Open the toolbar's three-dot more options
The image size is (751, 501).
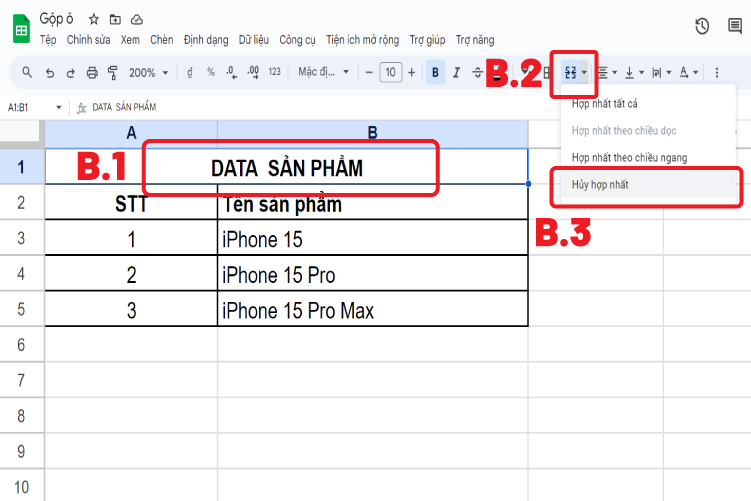point(717,73)
